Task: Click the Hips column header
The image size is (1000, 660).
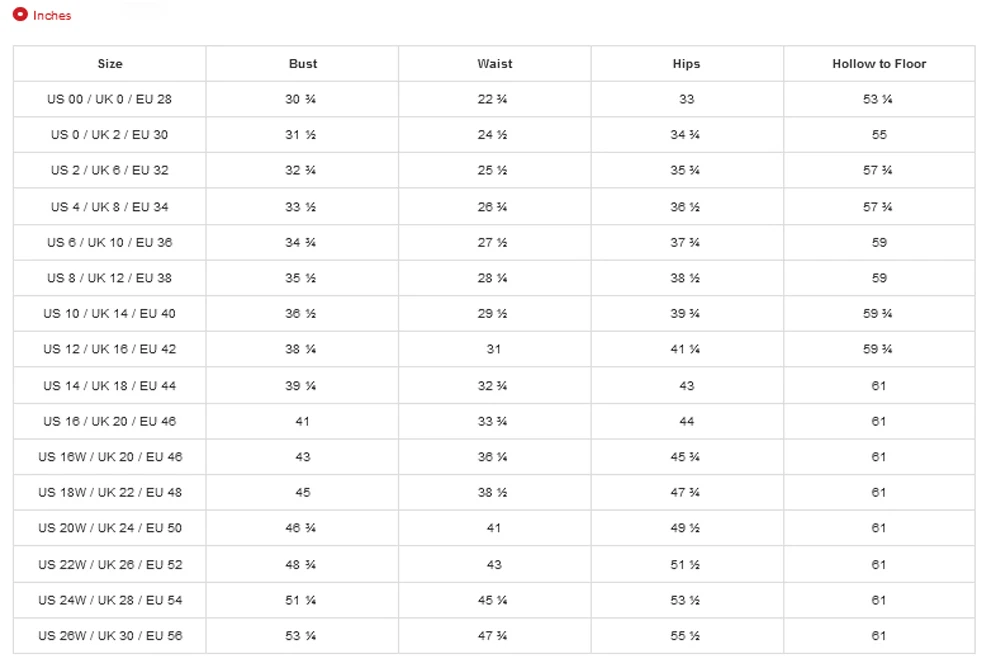Action: pyautogui.click(x=686, y=64)
